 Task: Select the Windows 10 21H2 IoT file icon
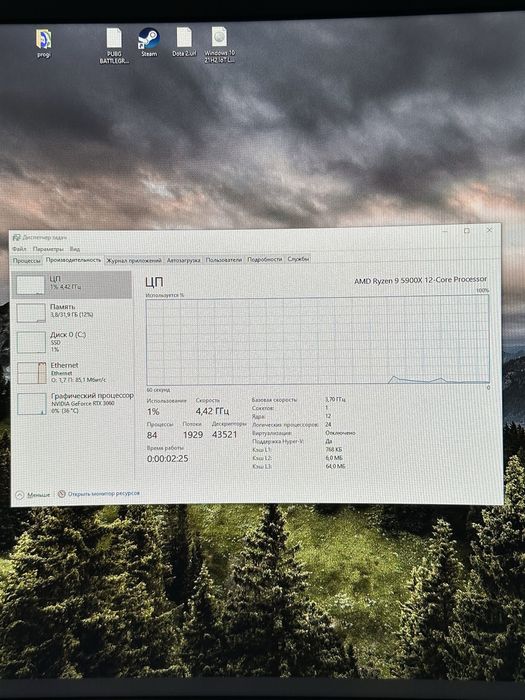pyautogui.click(x=219, y=45)
